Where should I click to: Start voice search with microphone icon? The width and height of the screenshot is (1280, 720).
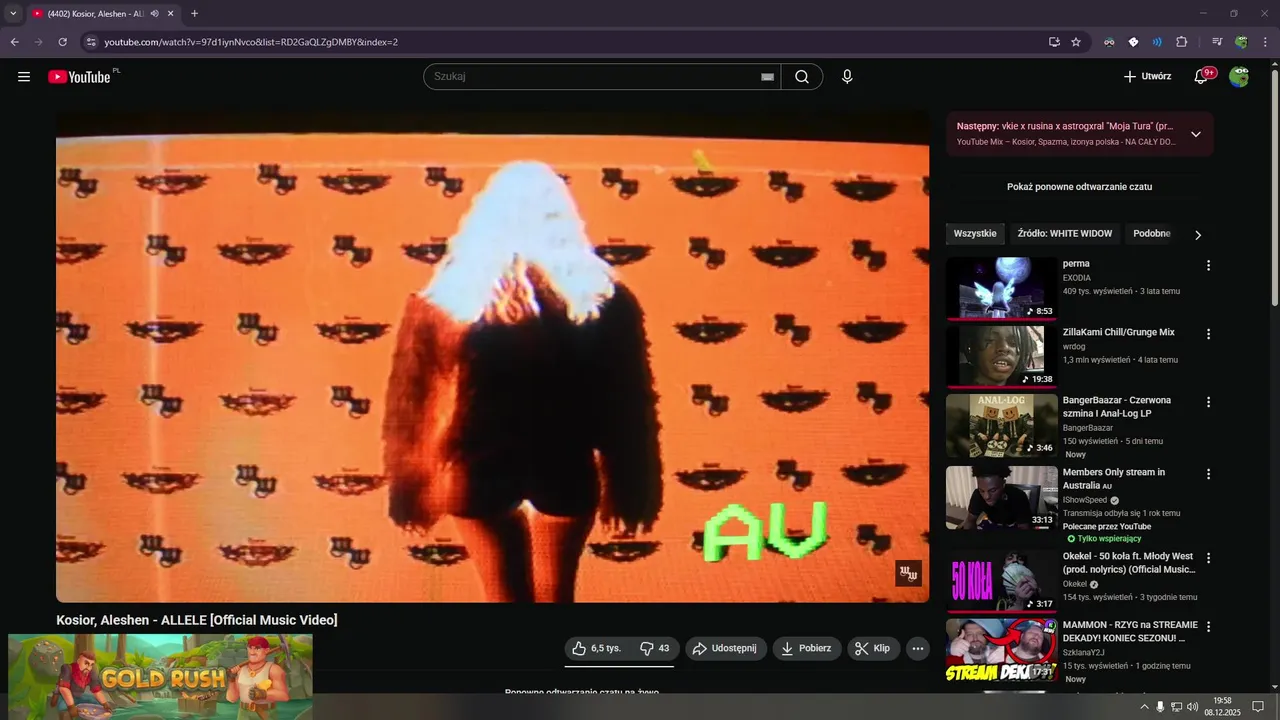tap(847, 76)
